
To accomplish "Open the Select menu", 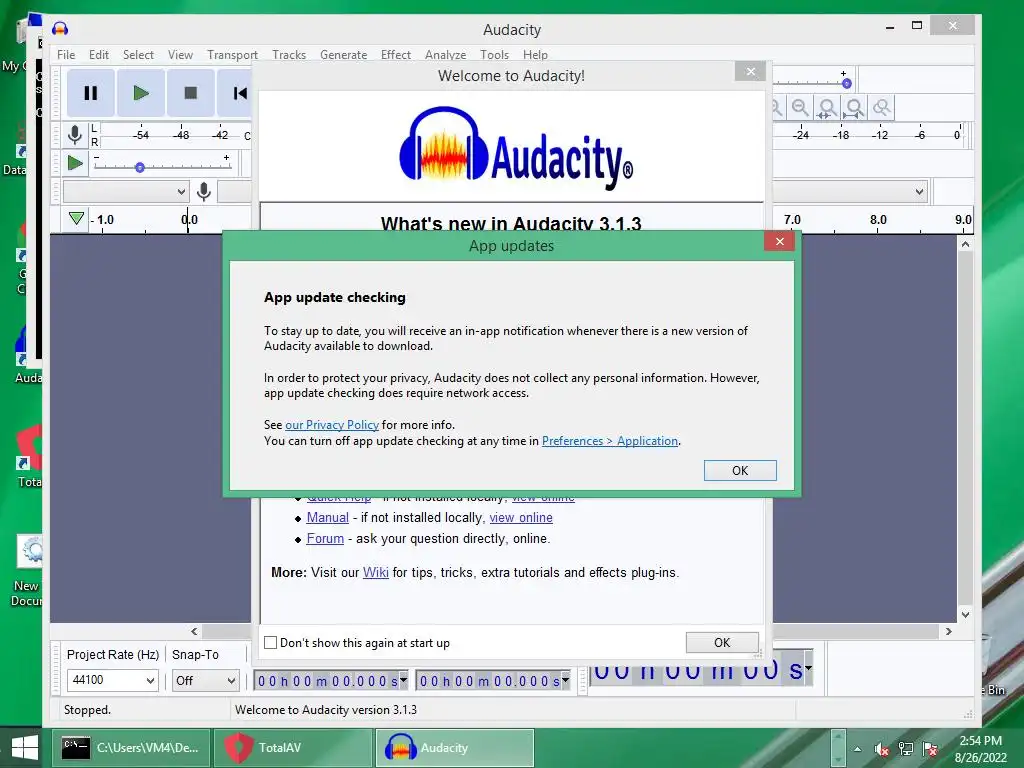I will (x=138, y=55).
